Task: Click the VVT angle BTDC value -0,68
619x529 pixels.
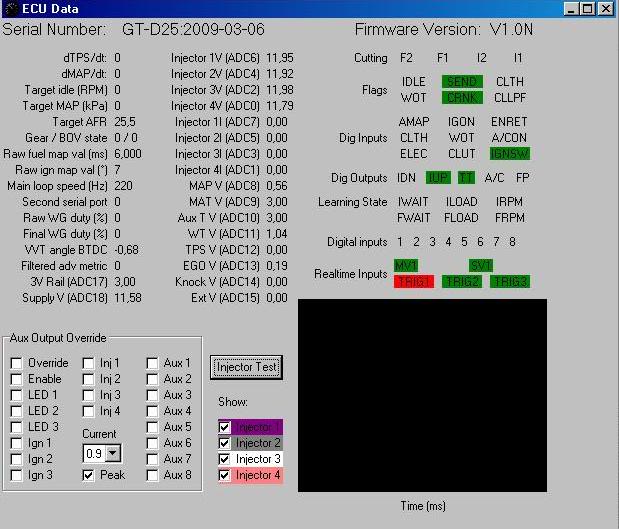Action: coord(126,250)
